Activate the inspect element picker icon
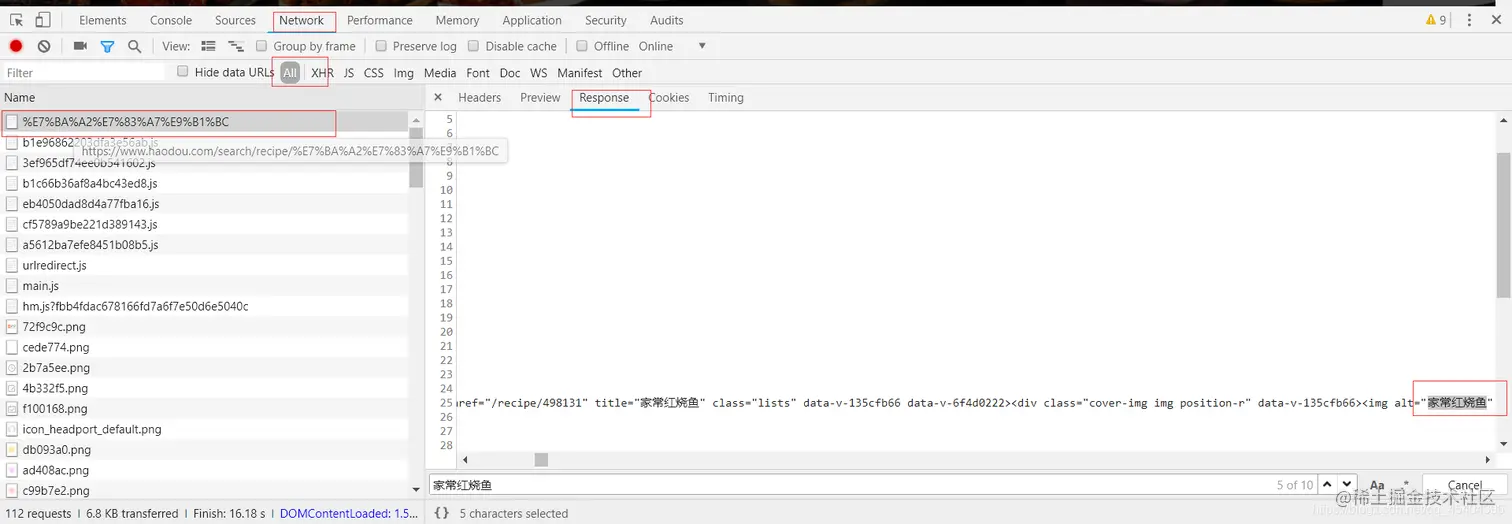Image resolution: width=1512 pixels, height=524 pixels. pyautogui.click(x=17, y=20)
